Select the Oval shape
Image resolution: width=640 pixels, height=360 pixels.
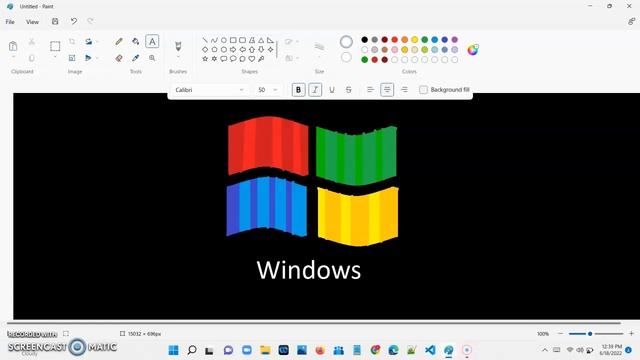point(224,40)
